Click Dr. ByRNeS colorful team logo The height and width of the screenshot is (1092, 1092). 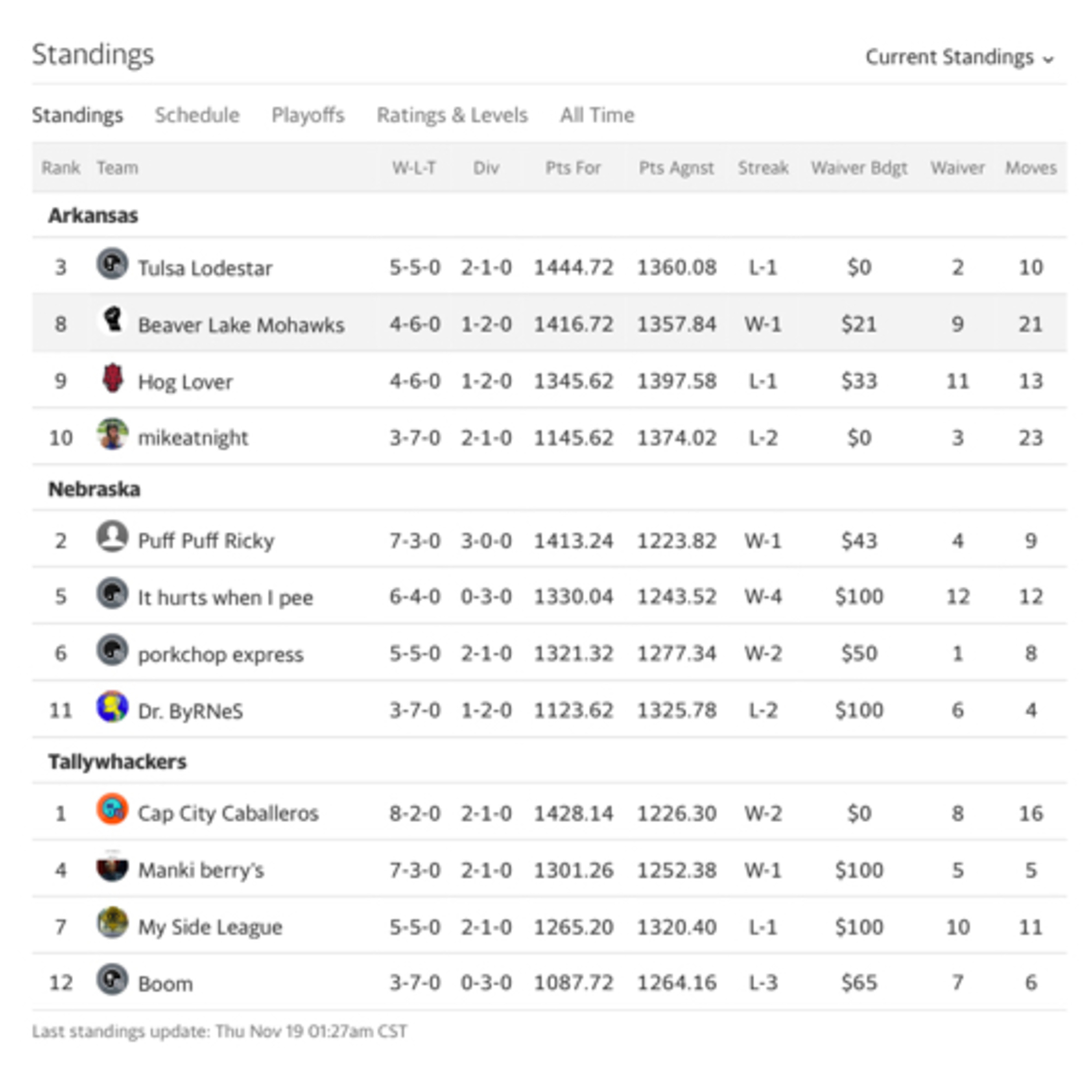[x=112, y=707]
